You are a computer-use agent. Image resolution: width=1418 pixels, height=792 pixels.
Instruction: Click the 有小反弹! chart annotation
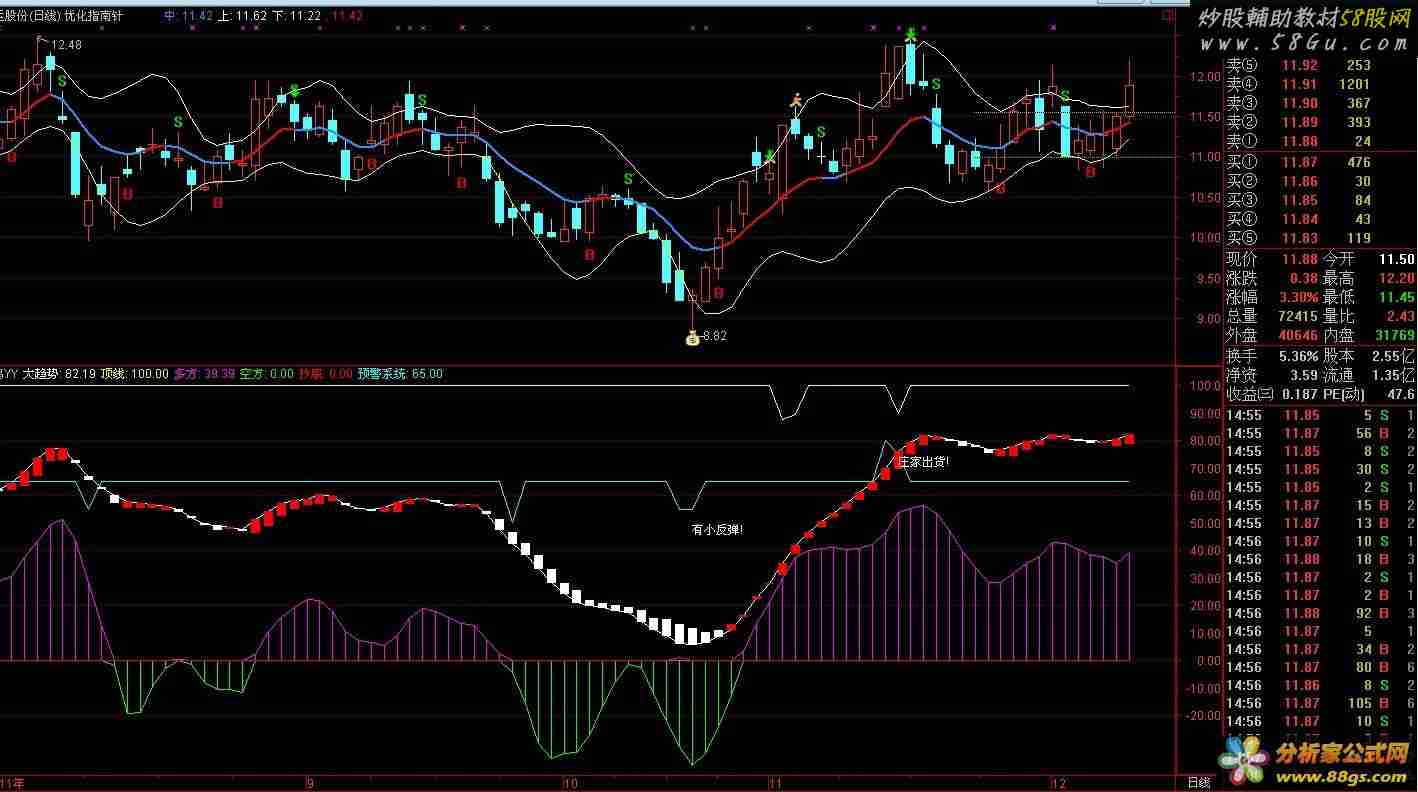click(x=717, y=529)
